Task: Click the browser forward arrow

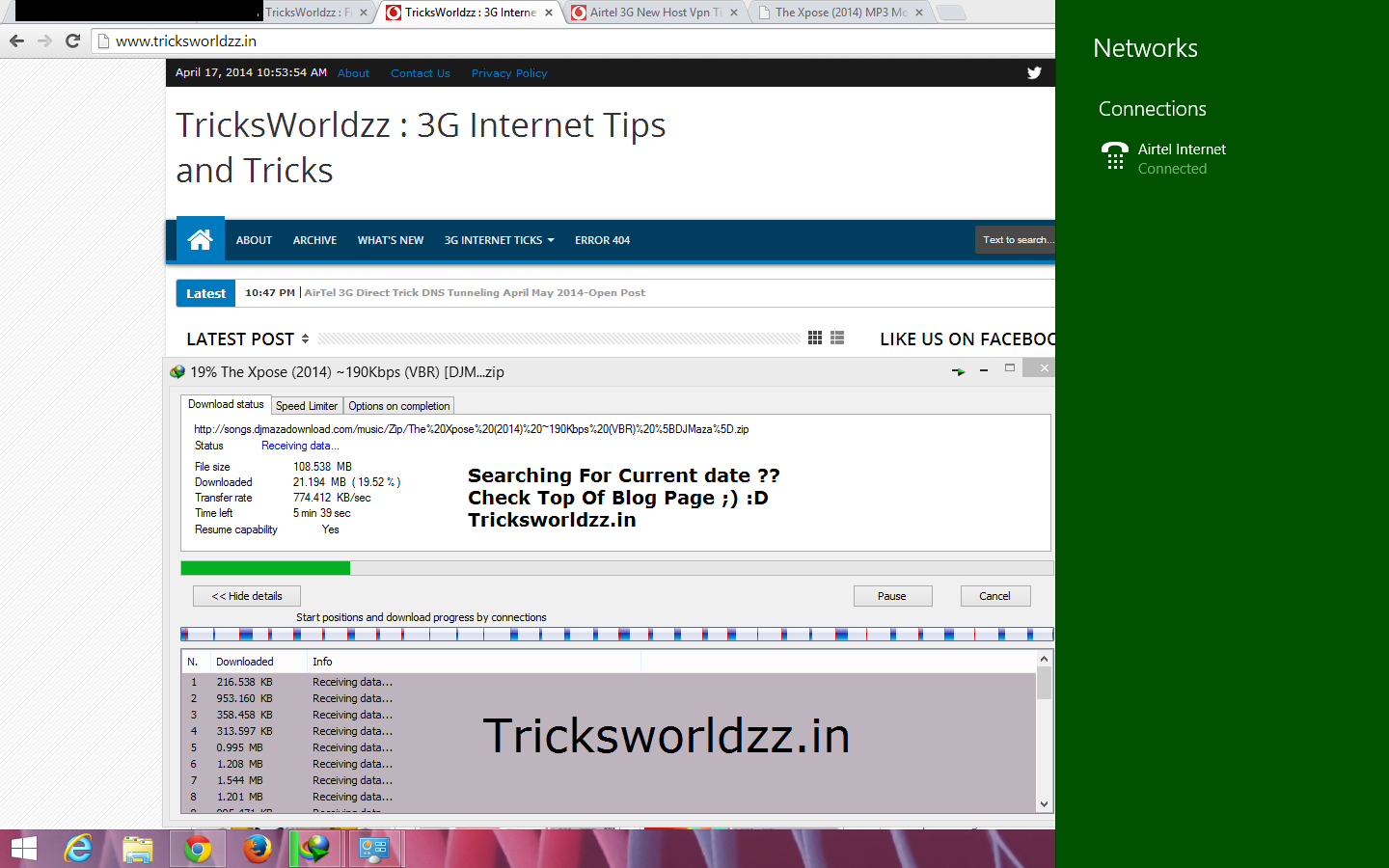Action: pos(44,41)
